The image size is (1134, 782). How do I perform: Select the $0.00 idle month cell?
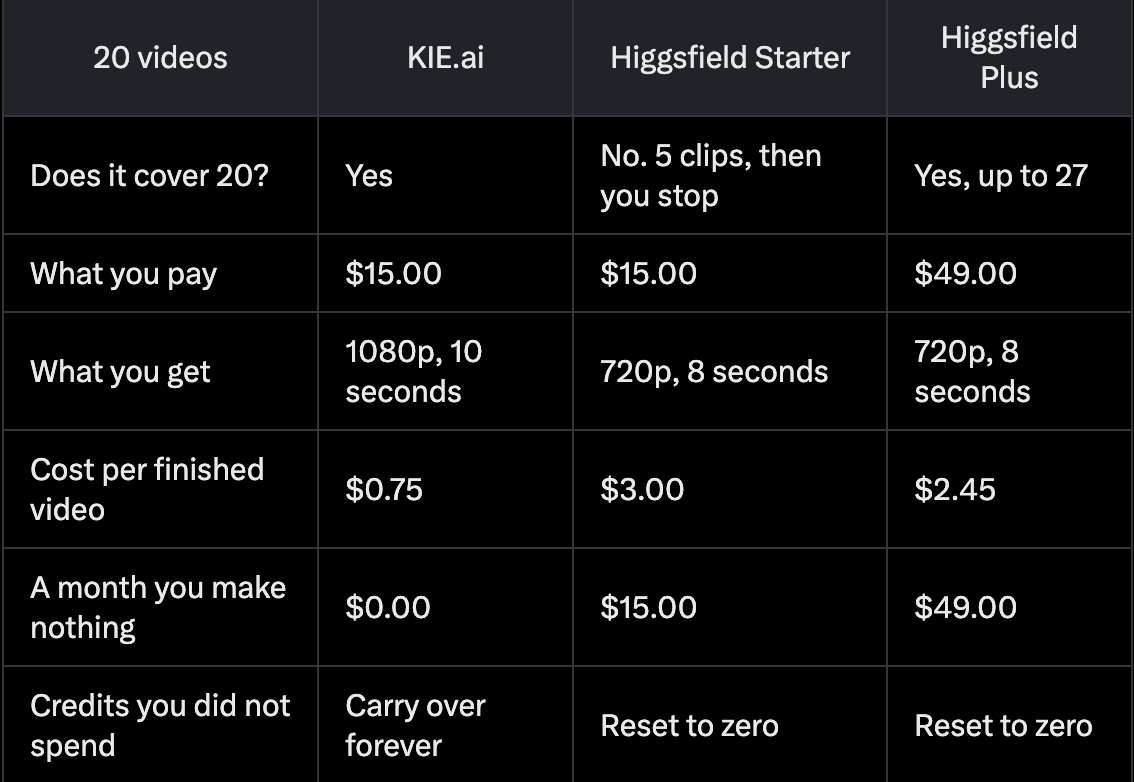[388, 607]
